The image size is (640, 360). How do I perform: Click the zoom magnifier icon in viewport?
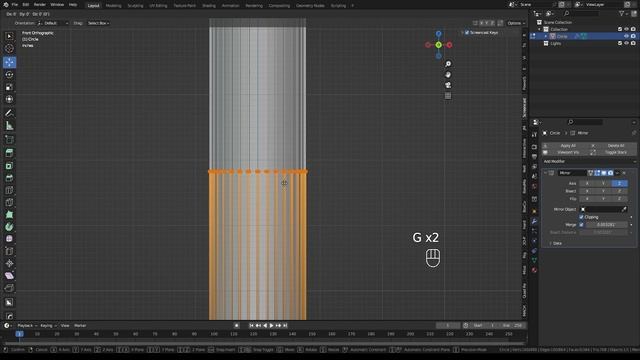point(448,64)
